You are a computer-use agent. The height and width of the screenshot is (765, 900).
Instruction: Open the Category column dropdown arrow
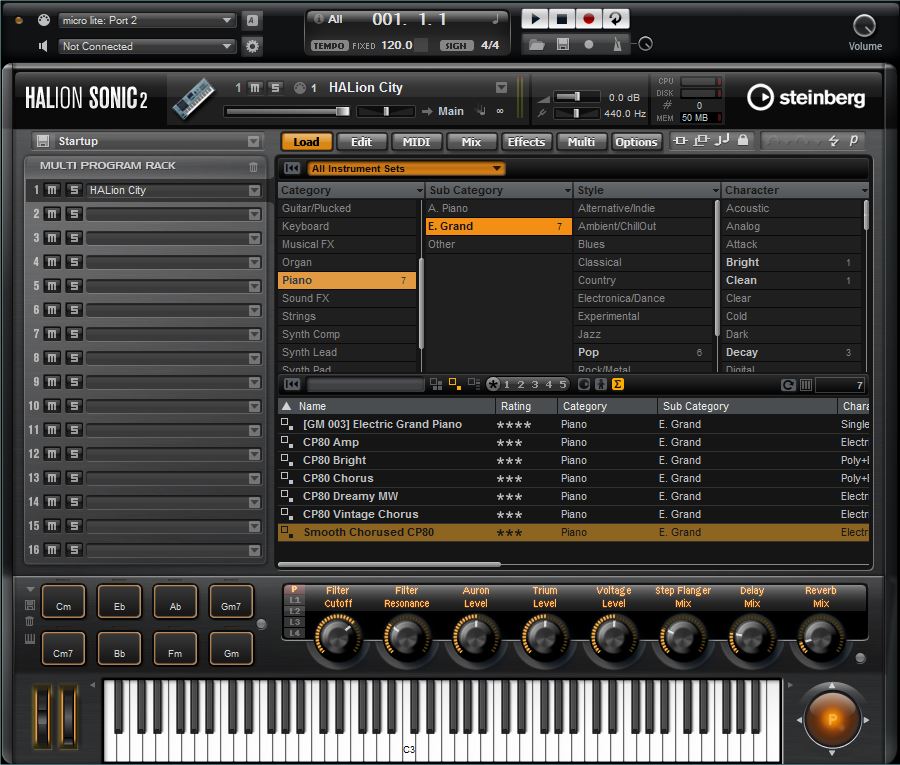click(419, 191)
